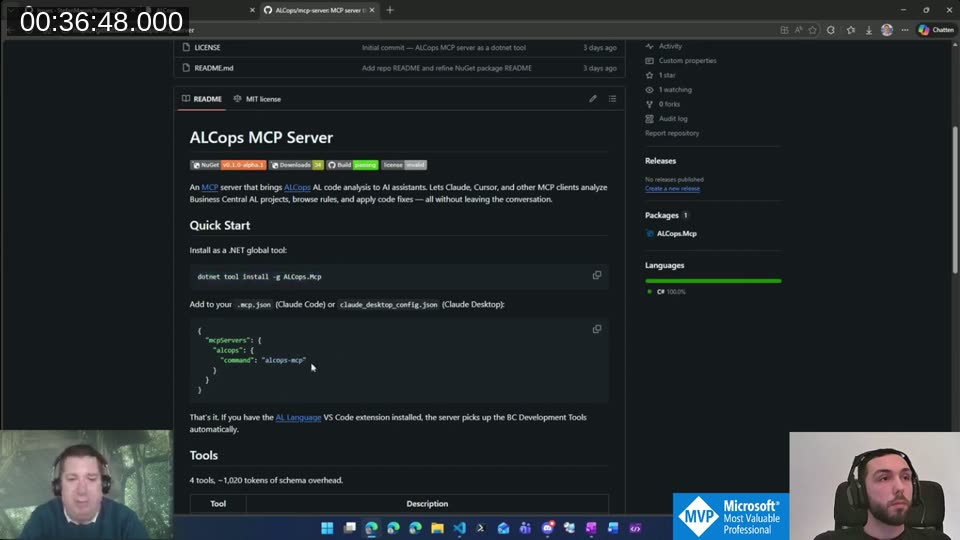This screenshot has width=960, height=540.
Task: Click the README.md commit message
Action: point(446,68)
